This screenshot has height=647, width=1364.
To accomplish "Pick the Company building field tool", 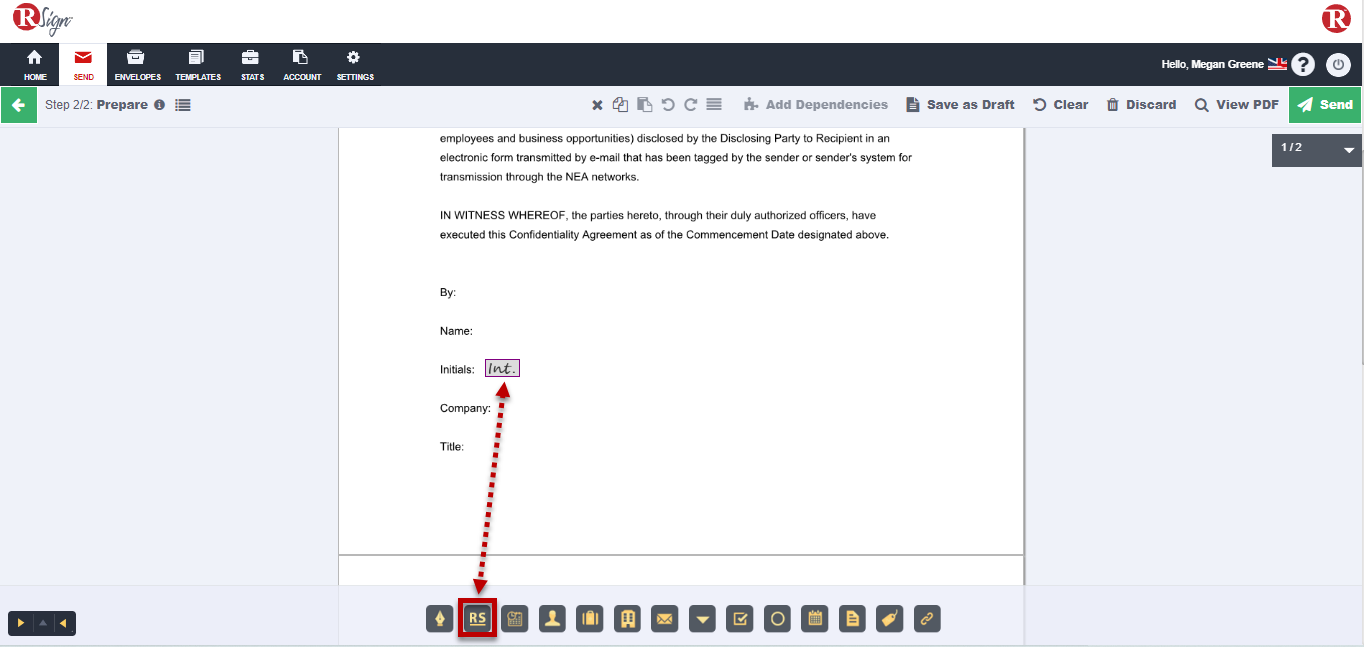I will pyautogui.click(x=627, y=619).
